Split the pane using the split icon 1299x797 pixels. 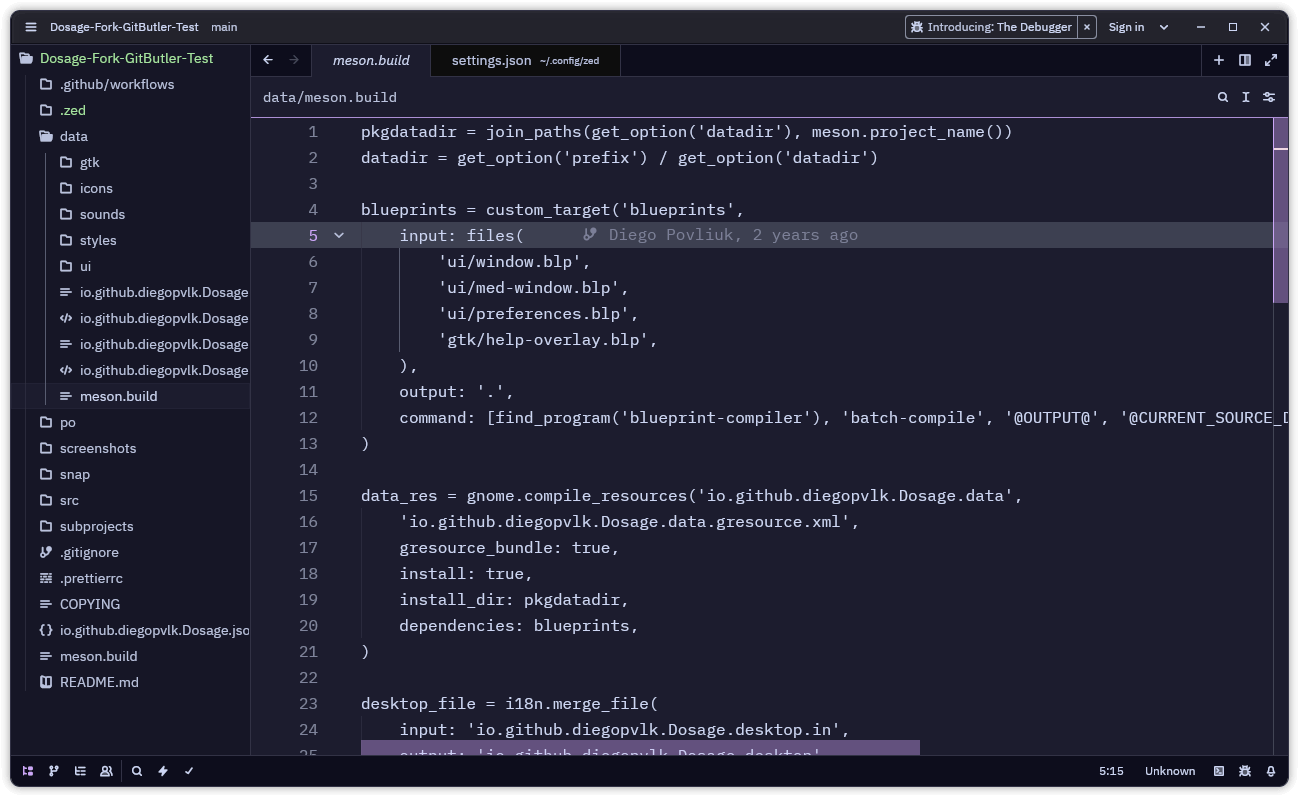tap(1244, 60)
